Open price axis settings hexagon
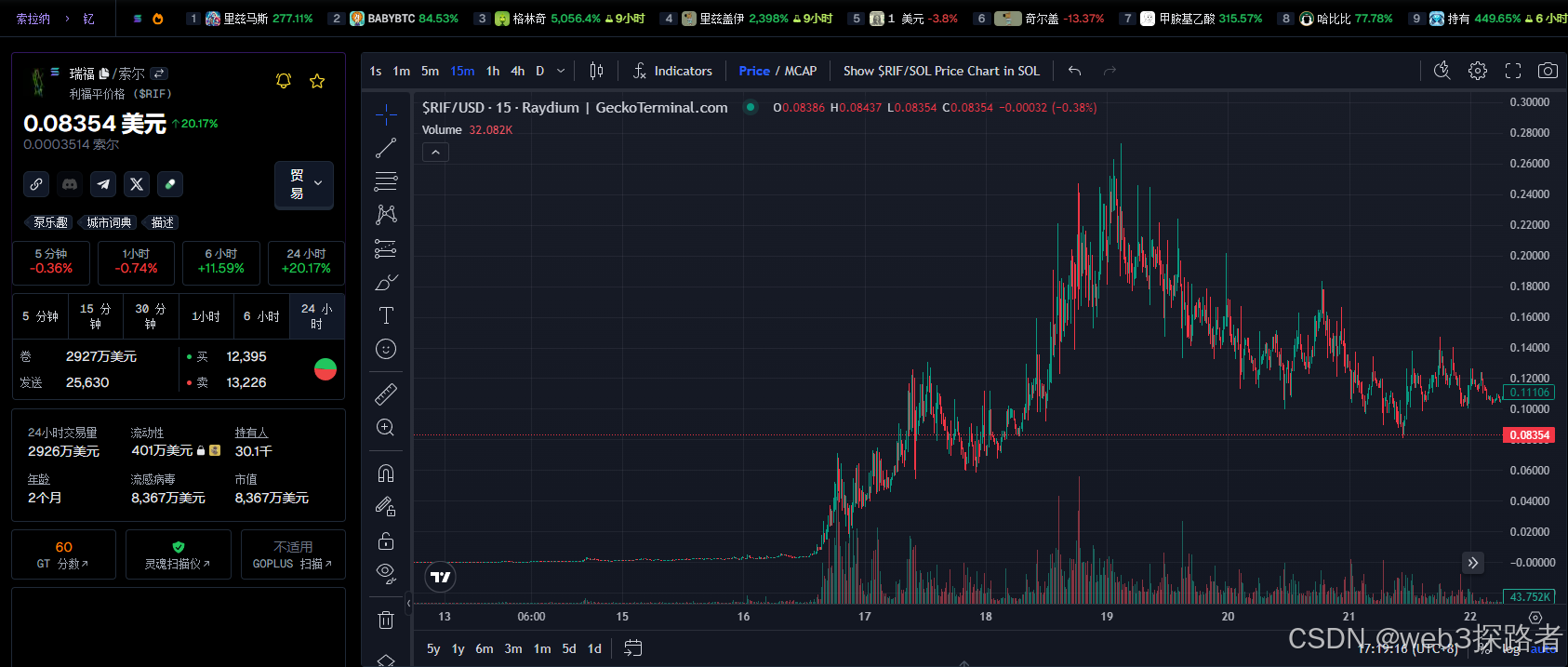This screenshot has height=667, width=1568. coord(1535,618)
